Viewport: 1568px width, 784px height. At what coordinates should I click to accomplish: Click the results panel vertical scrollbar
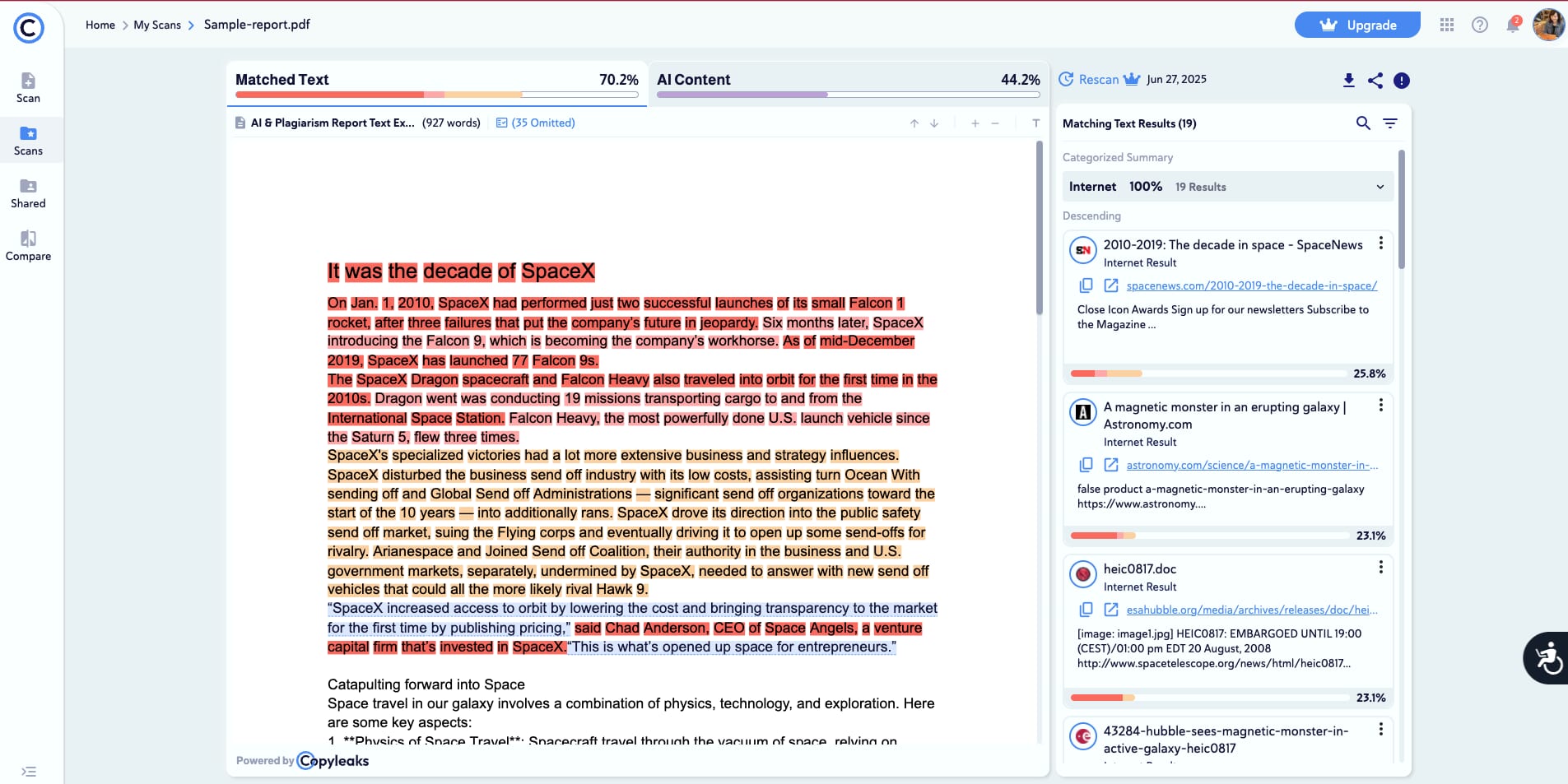point(1402,209)
